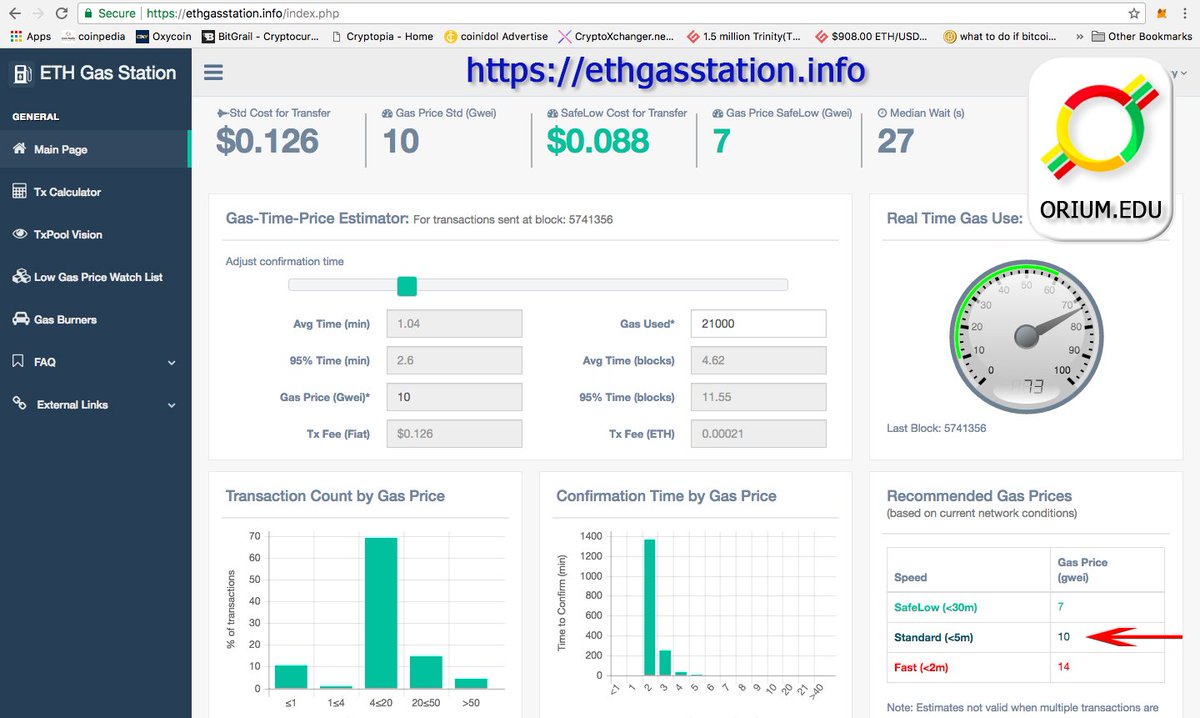Expand the External Links submenu chevron

coord(171,405)
